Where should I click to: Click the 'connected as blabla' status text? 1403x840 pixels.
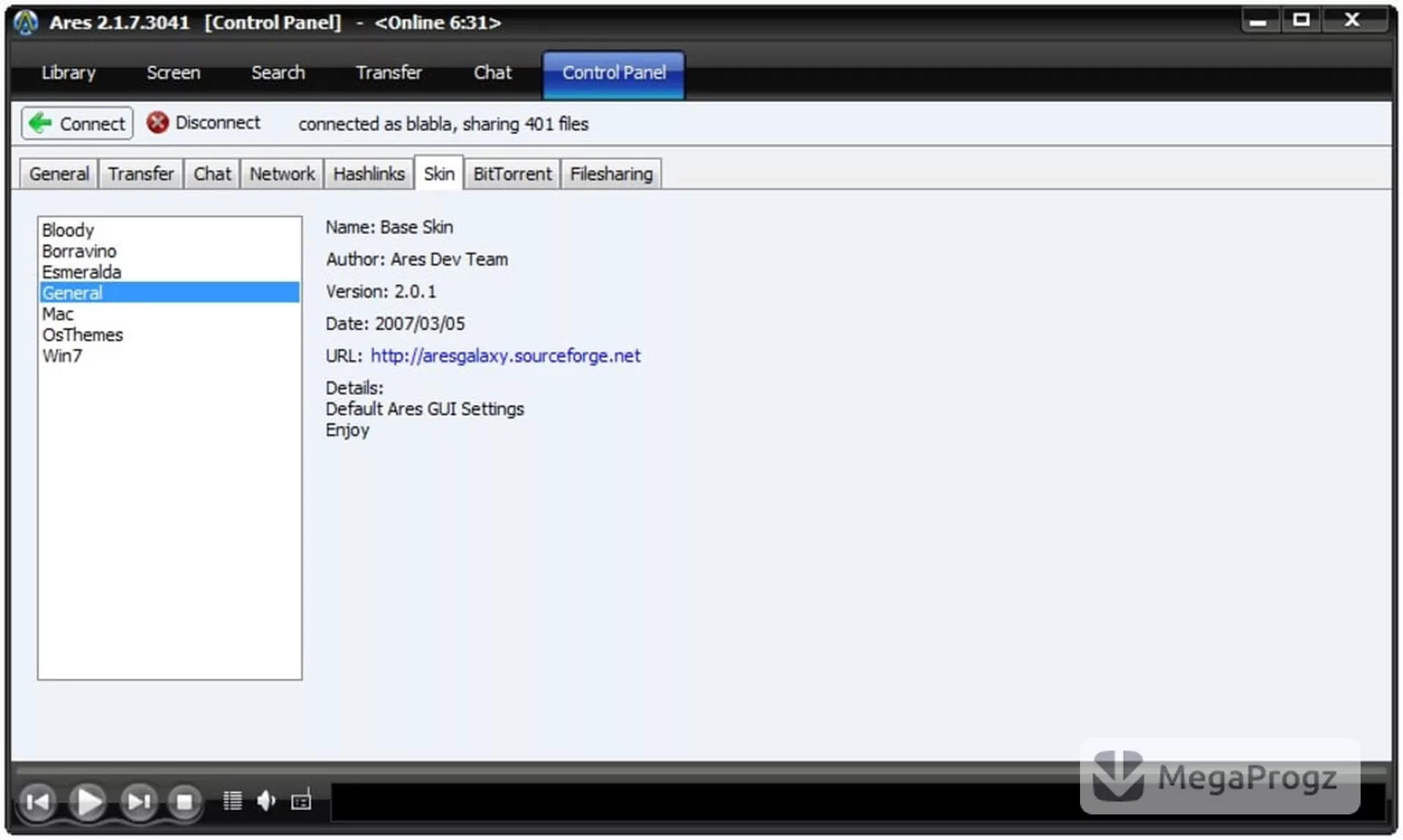point(443,124)
